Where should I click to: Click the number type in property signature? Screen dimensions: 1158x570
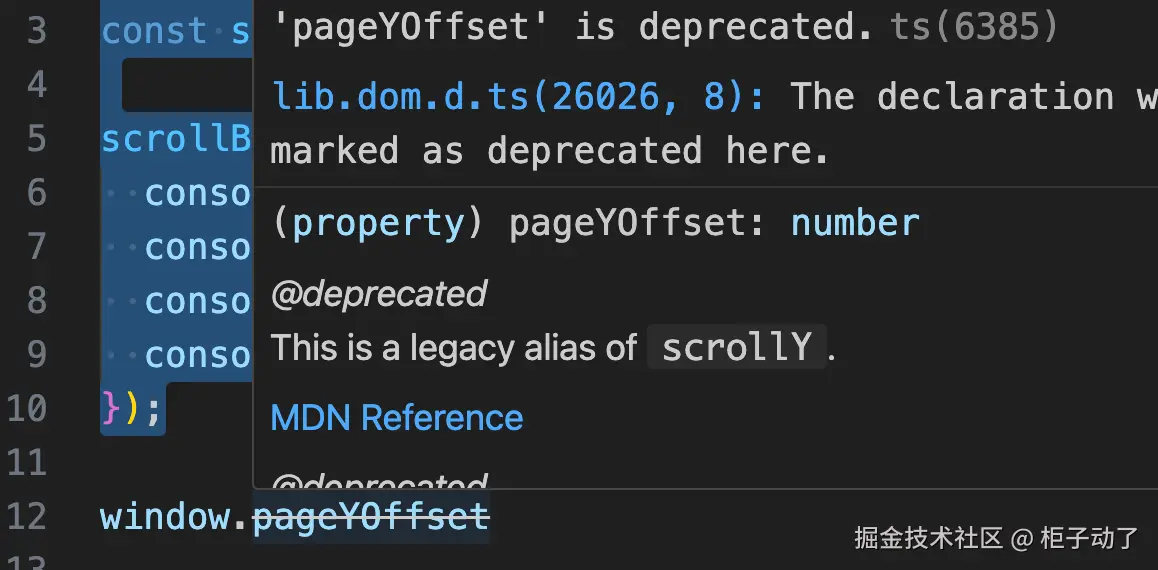pos(855,223)
